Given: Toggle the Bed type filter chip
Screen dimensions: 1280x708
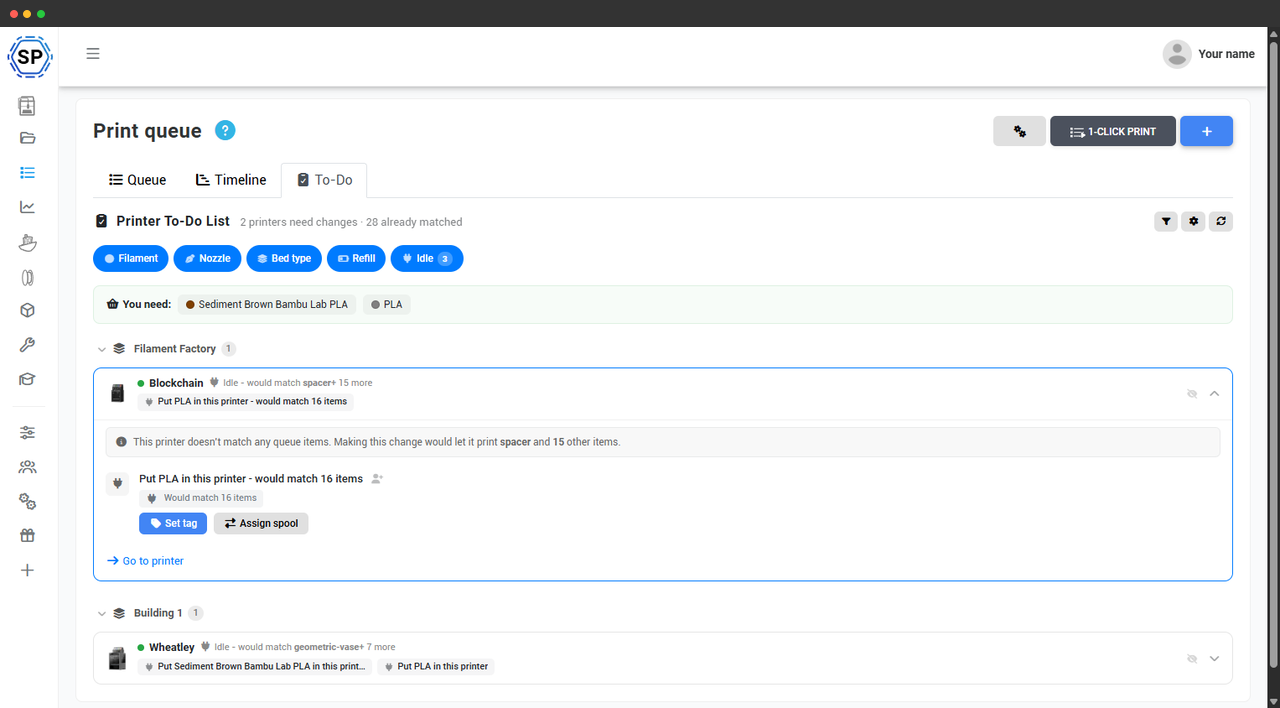Looking at the screenshot, I should (284, 258).
